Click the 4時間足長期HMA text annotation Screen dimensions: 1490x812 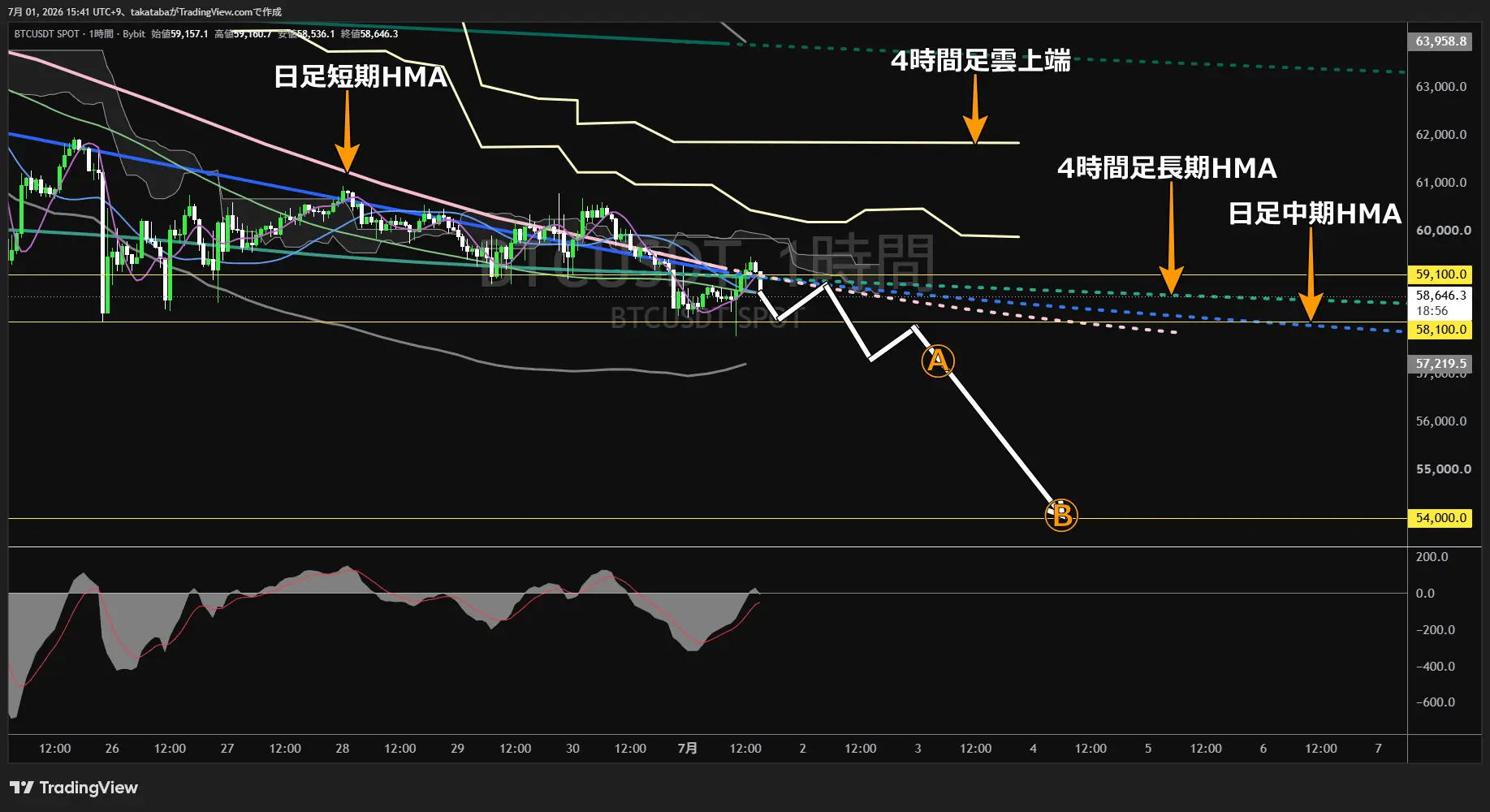pyautogui.click(x=1167, y=168)
